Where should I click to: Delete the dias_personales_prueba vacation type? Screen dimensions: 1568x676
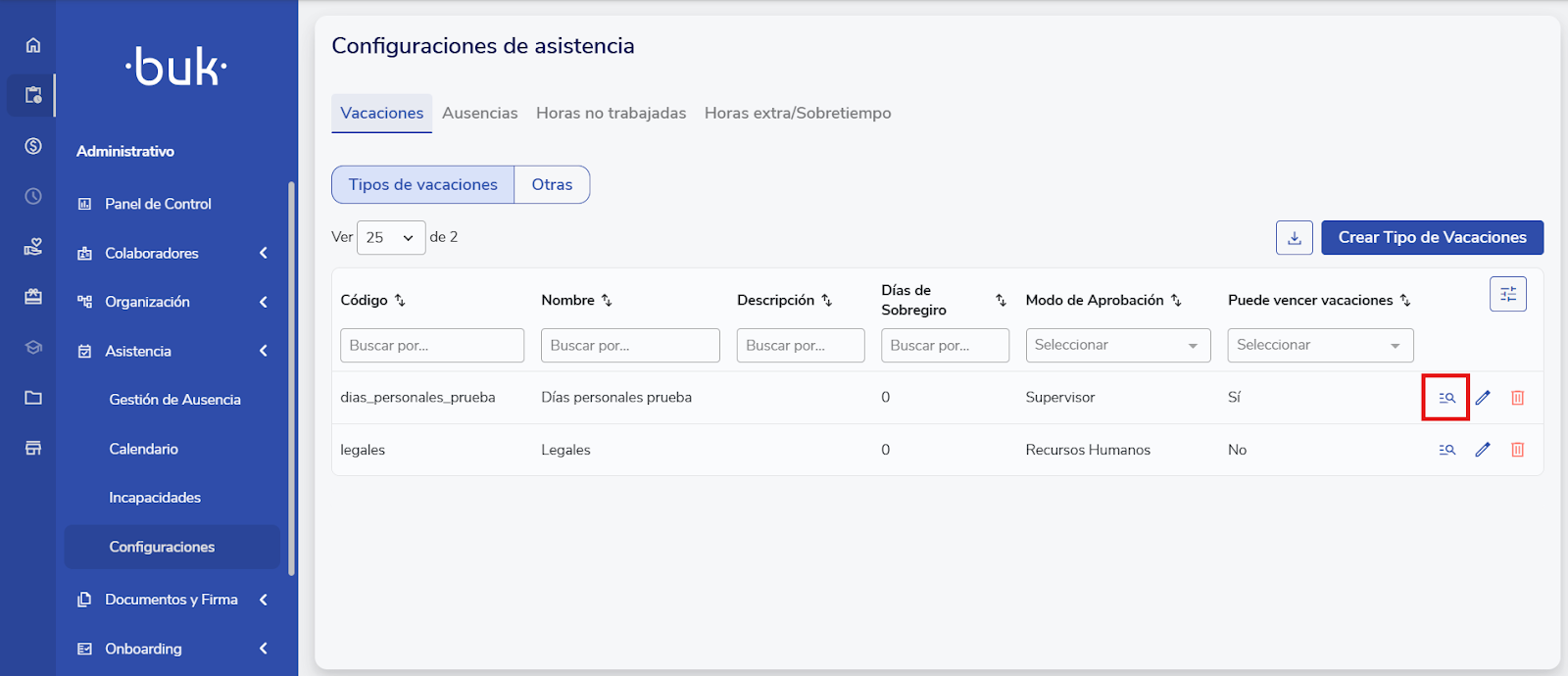[1517, 397]
